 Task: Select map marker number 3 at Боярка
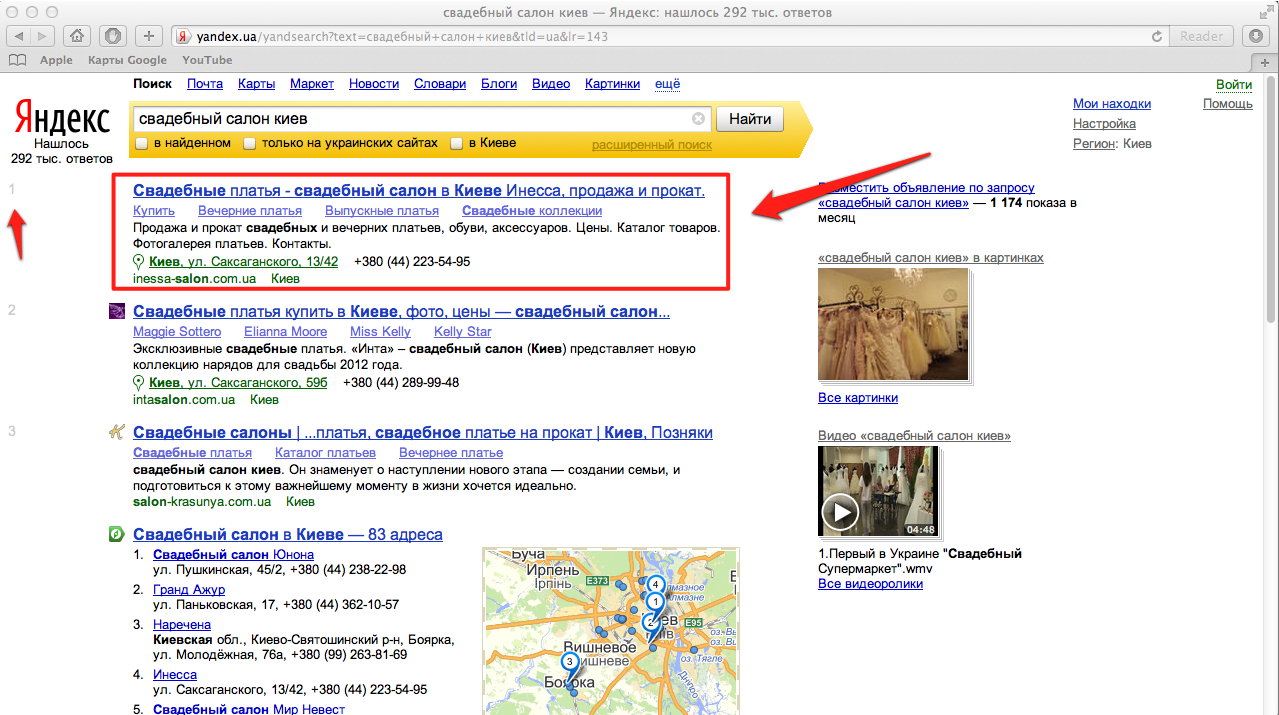(570, 664)
